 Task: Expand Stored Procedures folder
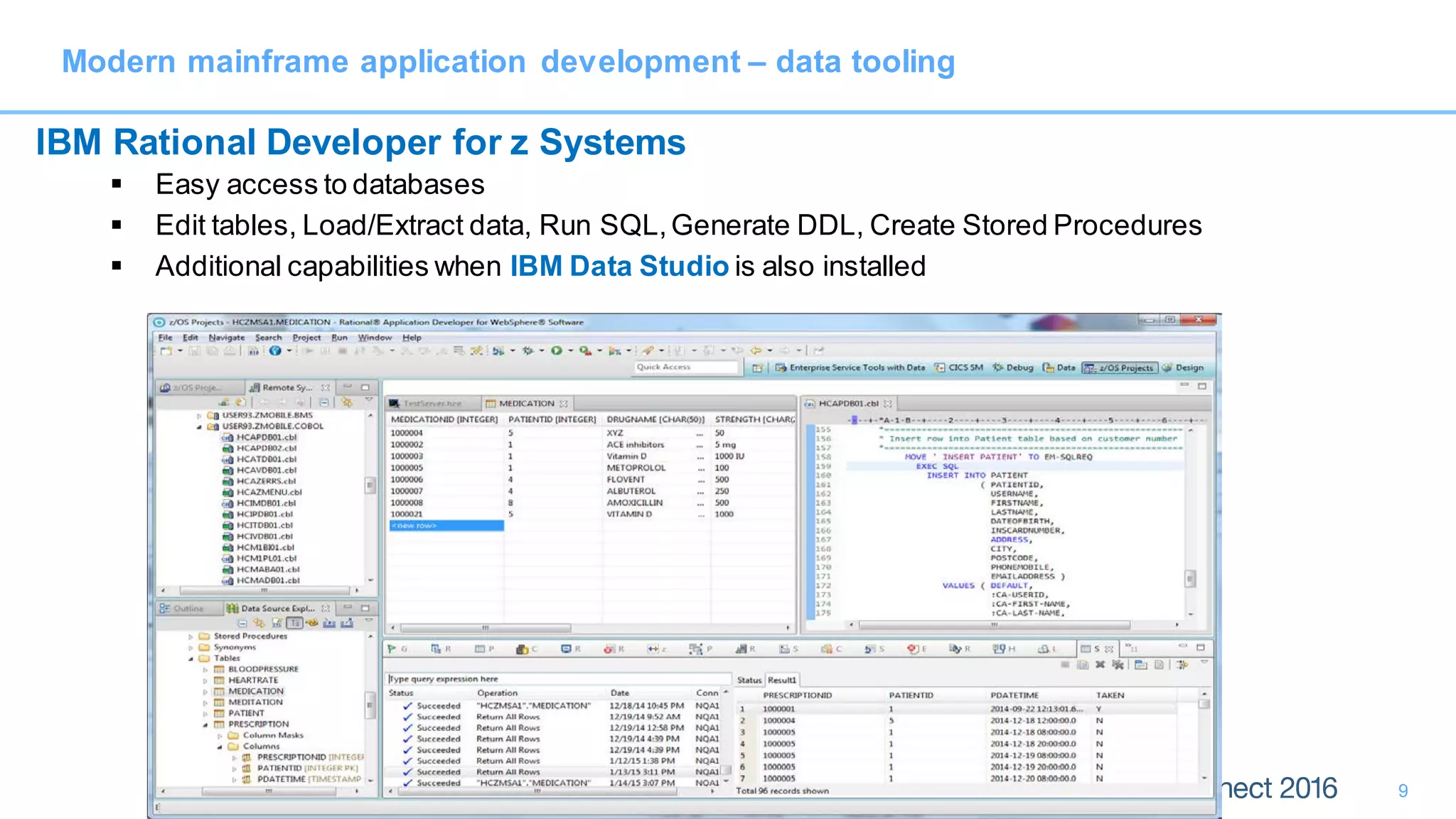[x=191, y=637]
